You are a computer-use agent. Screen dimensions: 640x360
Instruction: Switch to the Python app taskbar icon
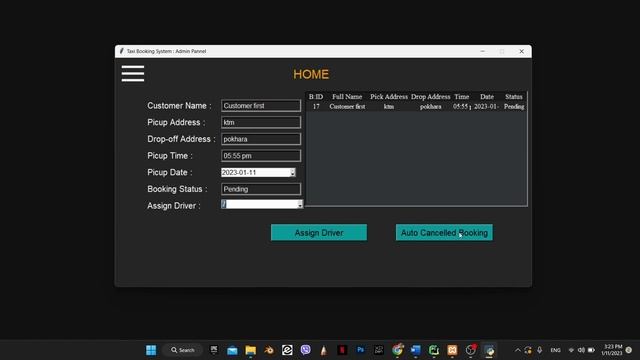[x=489, y=350]
